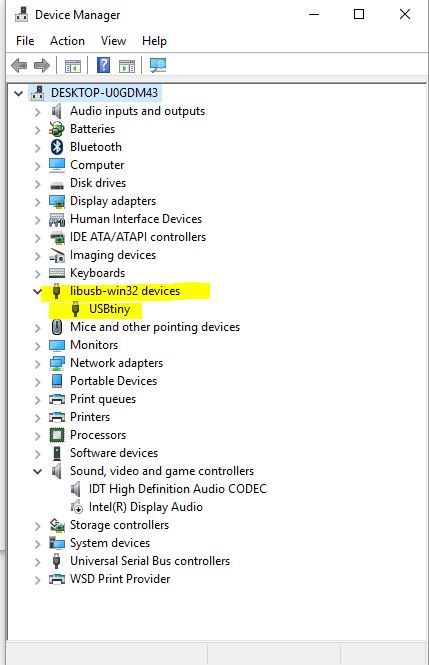Click the Scan for hardware changes icon
The width and height of the screenshot is (429, 665).
pos(158,65)
